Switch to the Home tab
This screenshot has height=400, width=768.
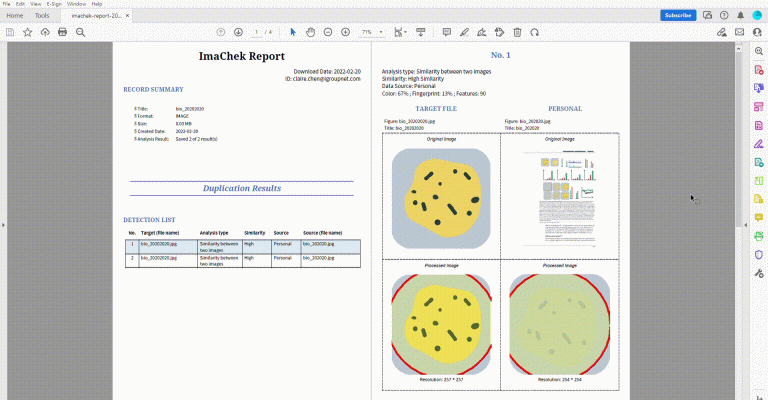(x=15, y=15)
